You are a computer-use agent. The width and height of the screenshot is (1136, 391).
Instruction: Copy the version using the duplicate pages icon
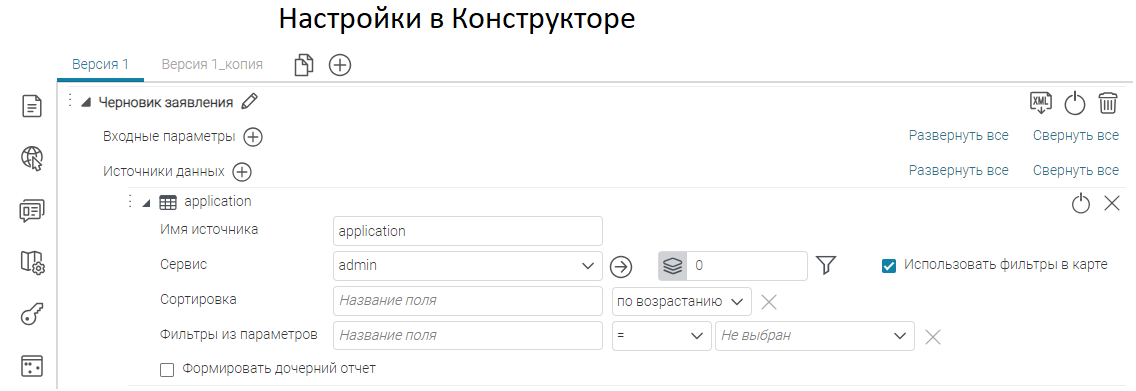click(304, 65)
